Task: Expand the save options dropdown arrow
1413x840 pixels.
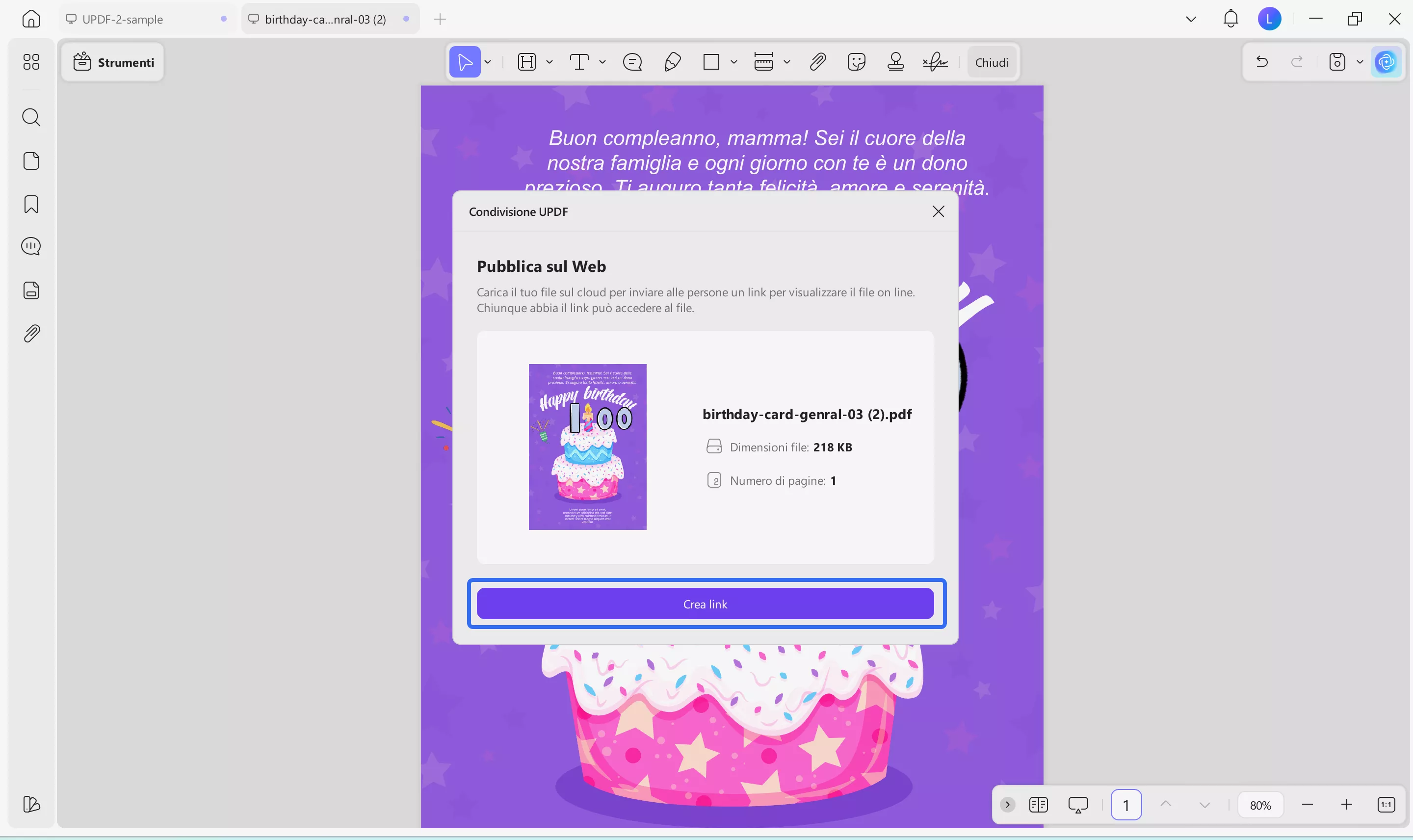Action: pyautogui.click(x=1359, y=62)
